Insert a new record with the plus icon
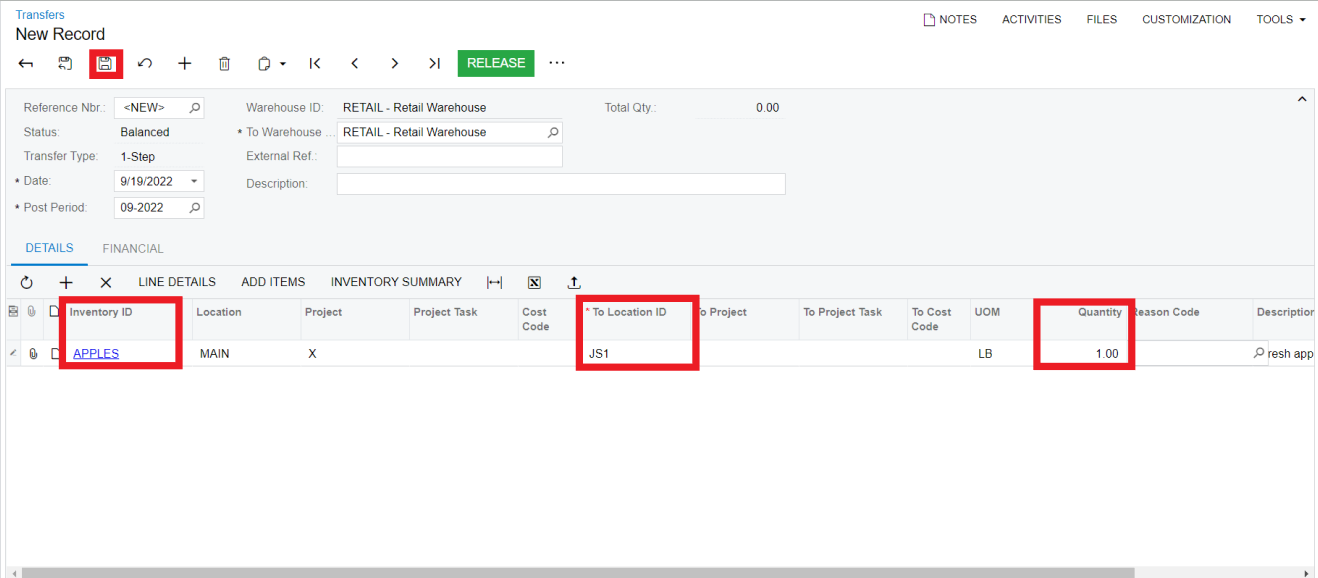The width and height of the screenshot is (1318, 578). click(185, 63)
